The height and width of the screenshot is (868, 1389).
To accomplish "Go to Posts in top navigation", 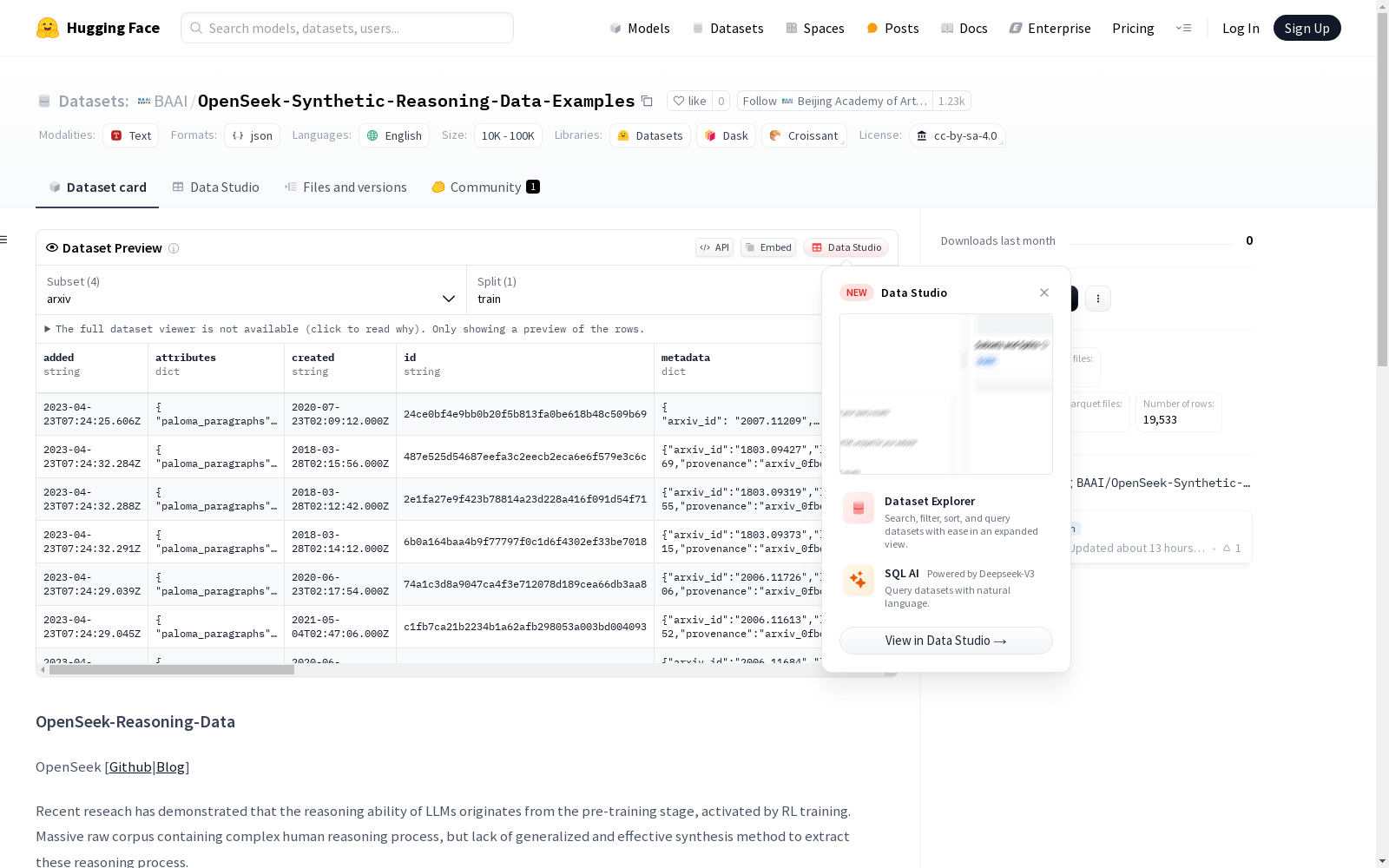I will pos(893,28).
